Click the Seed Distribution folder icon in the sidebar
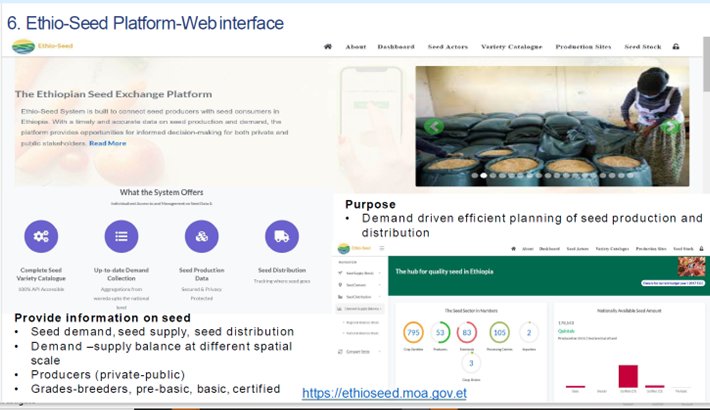The width and height of the screenshot is (710, 410). [x=340, y=297]
